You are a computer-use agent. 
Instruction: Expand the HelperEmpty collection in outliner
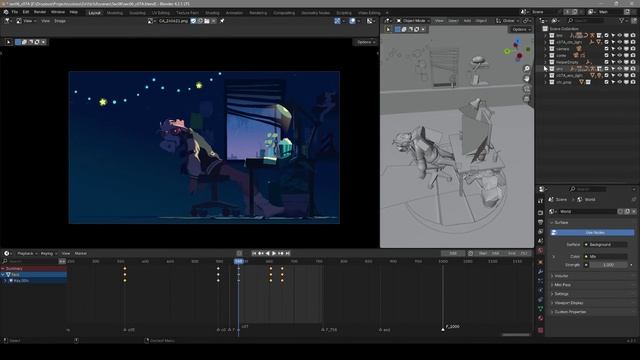545,62
